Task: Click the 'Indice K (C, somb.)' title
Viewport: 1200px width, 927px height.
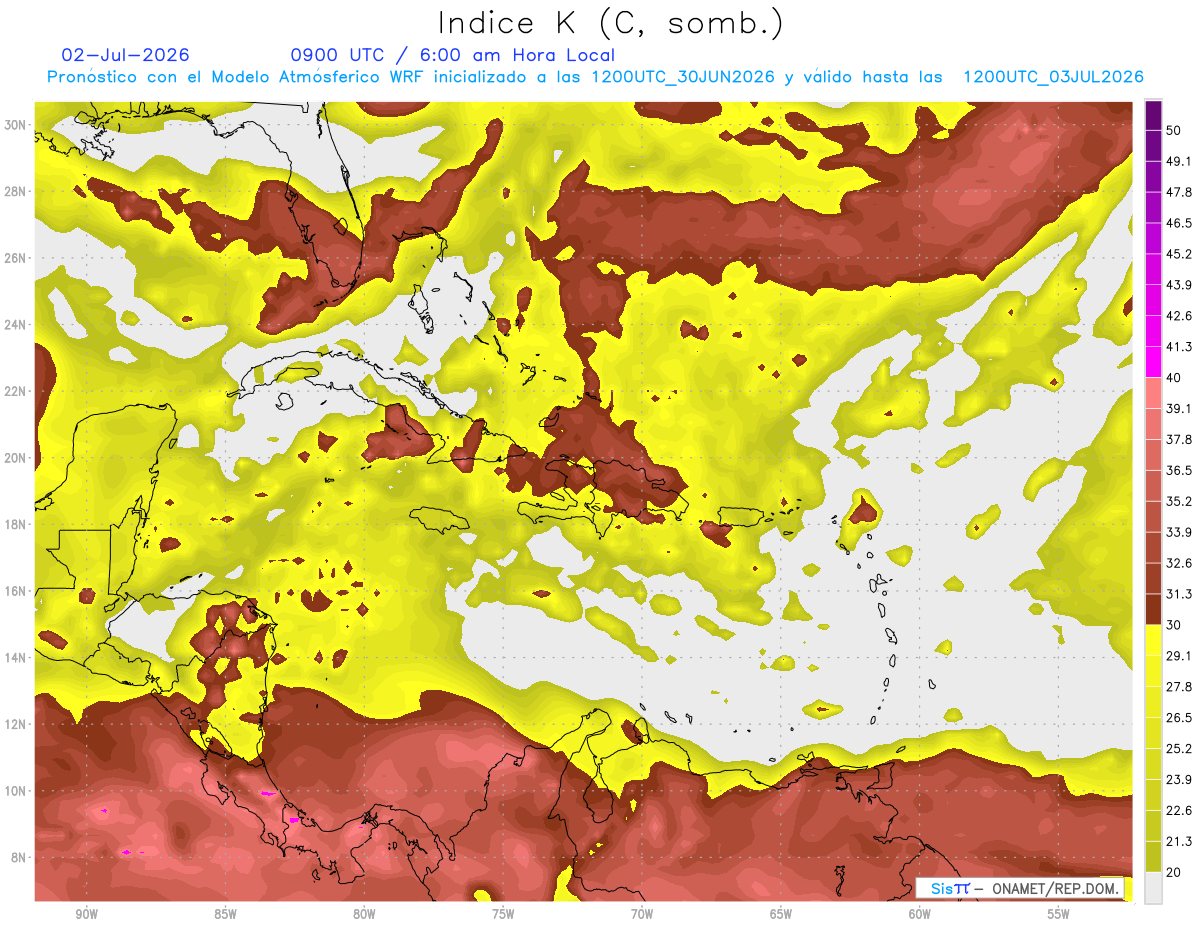Action: [x=609, y=23]
